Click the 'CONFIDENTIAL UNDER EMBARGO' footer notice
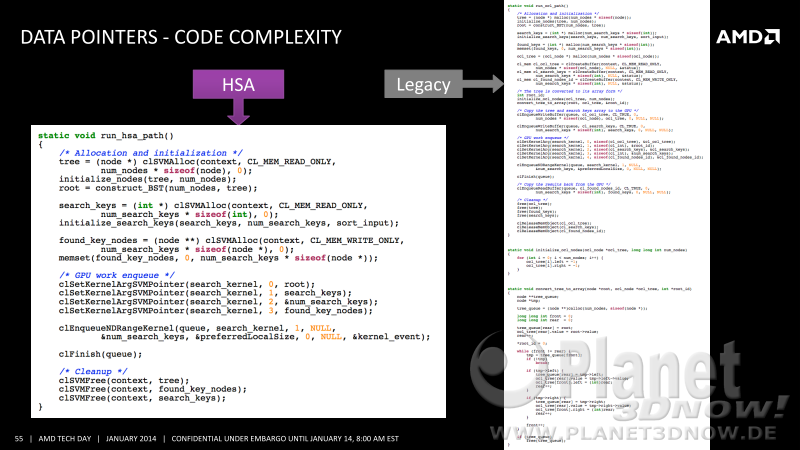800x450 pixels. [x=285, y=439]
